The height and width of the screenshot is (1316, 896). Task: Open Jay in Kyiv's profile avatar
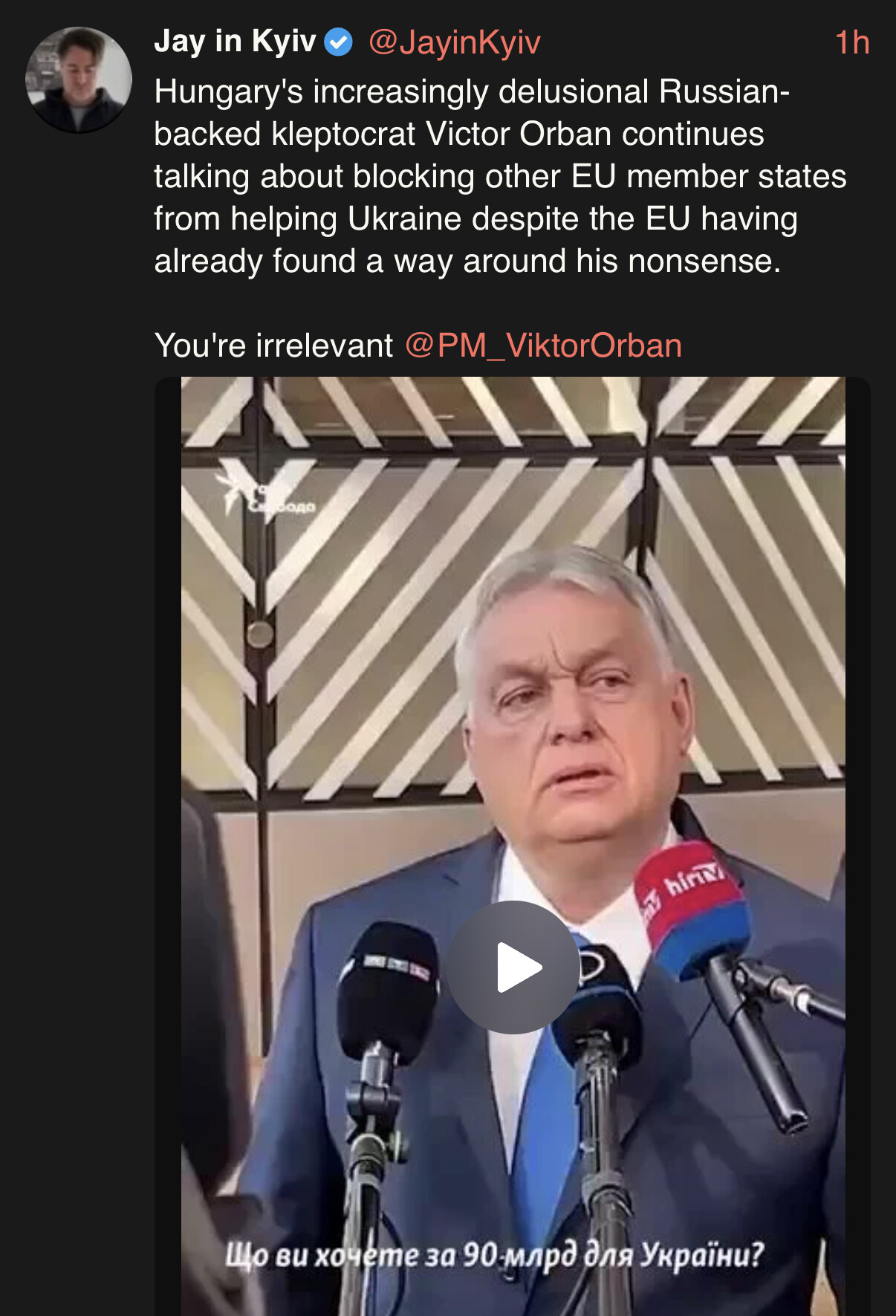pos(79,80)
